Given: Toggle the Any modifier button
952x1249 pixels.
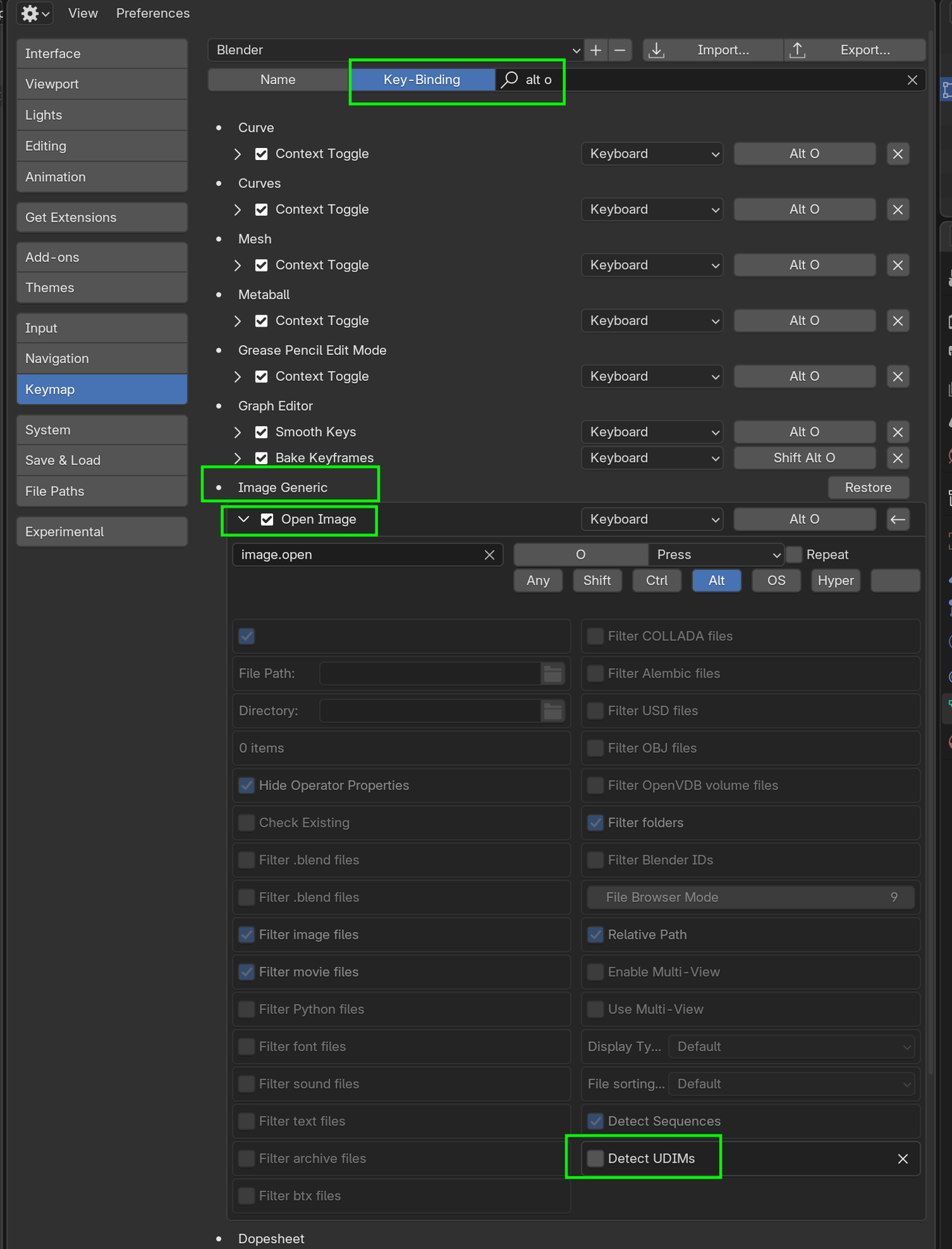Looking at the screenshot, I should pyautogui.click(x=538, y=581).
